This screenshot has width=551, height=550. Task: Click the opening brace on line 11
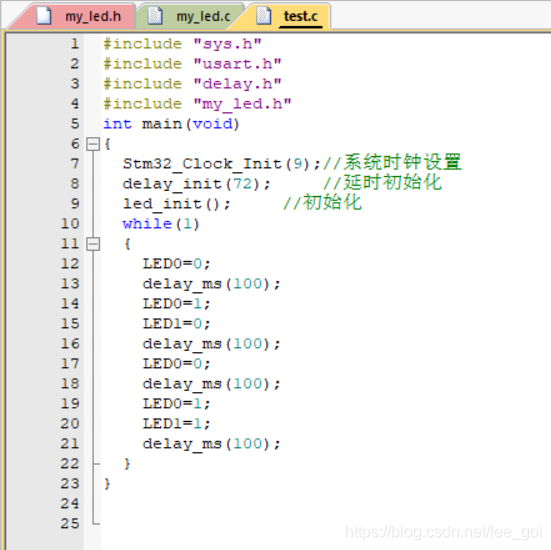tap(127, 244)
